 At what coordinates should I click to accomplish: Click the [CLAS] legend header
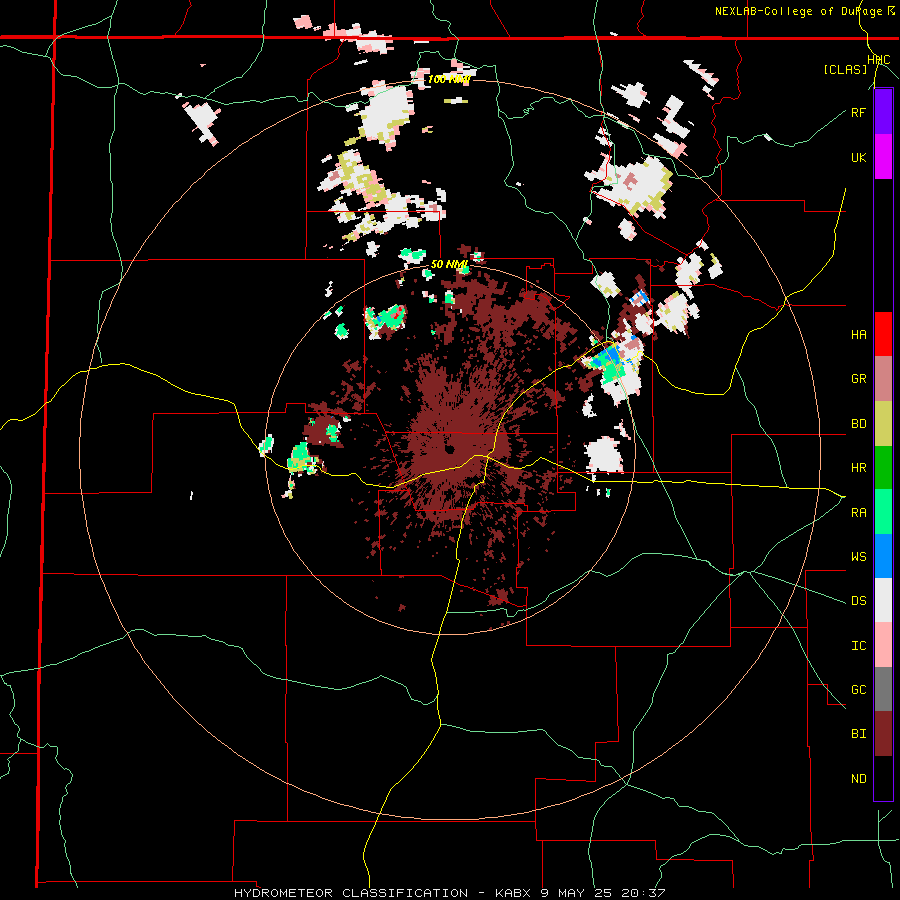(845, 69)
